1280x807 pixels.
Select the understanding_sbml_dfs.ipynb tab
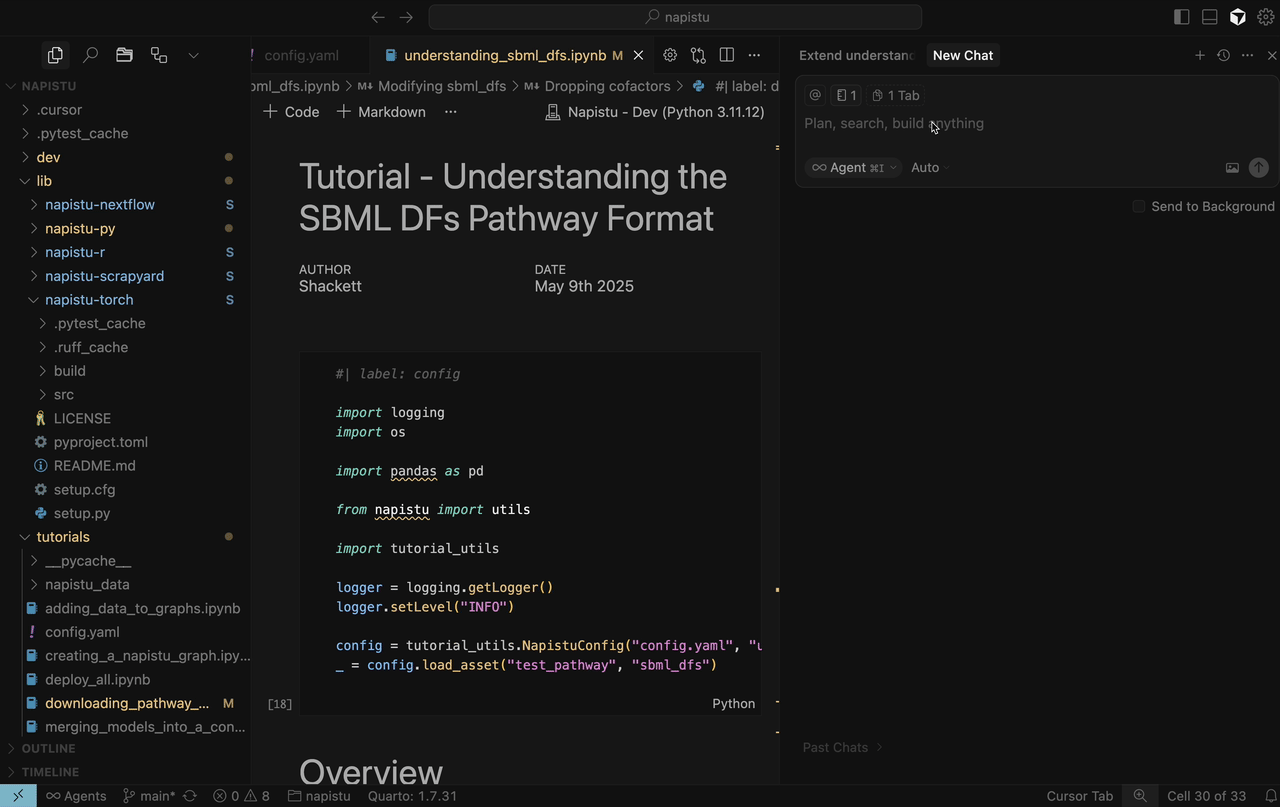click(x=505, y=55)
